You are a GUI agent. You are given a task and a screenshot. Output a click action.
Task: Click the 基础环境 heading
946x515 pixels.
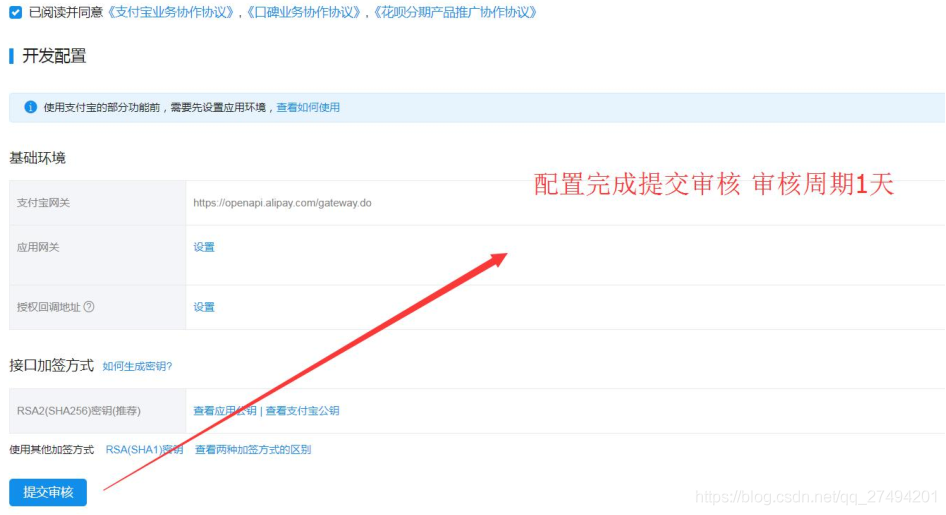pyautogui.click(x=37, y=158)
